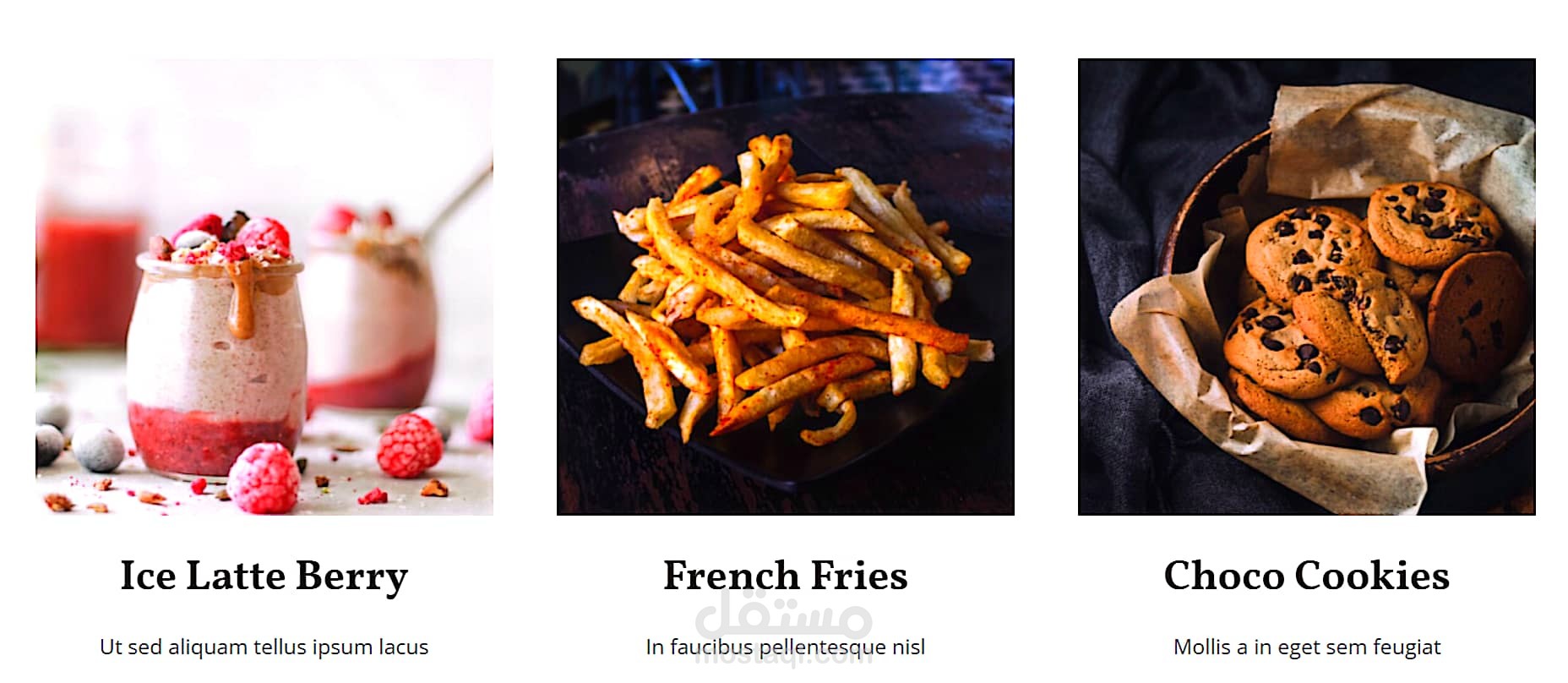The height and width of the screenshot is (683, 1568).
Task: Click the 'Mollis a in eget' caption
Action: click(x=1307, y=647)
